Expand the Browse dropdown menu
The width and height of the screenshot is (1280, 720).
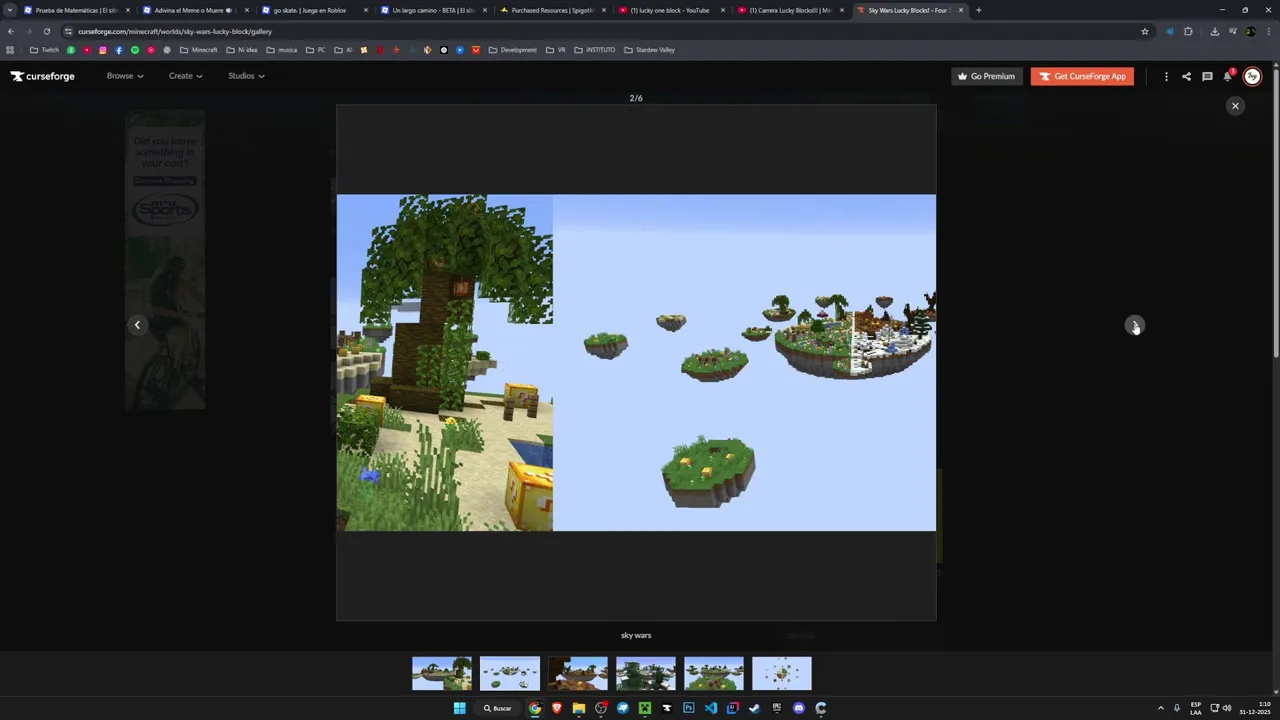coord(125,76)
